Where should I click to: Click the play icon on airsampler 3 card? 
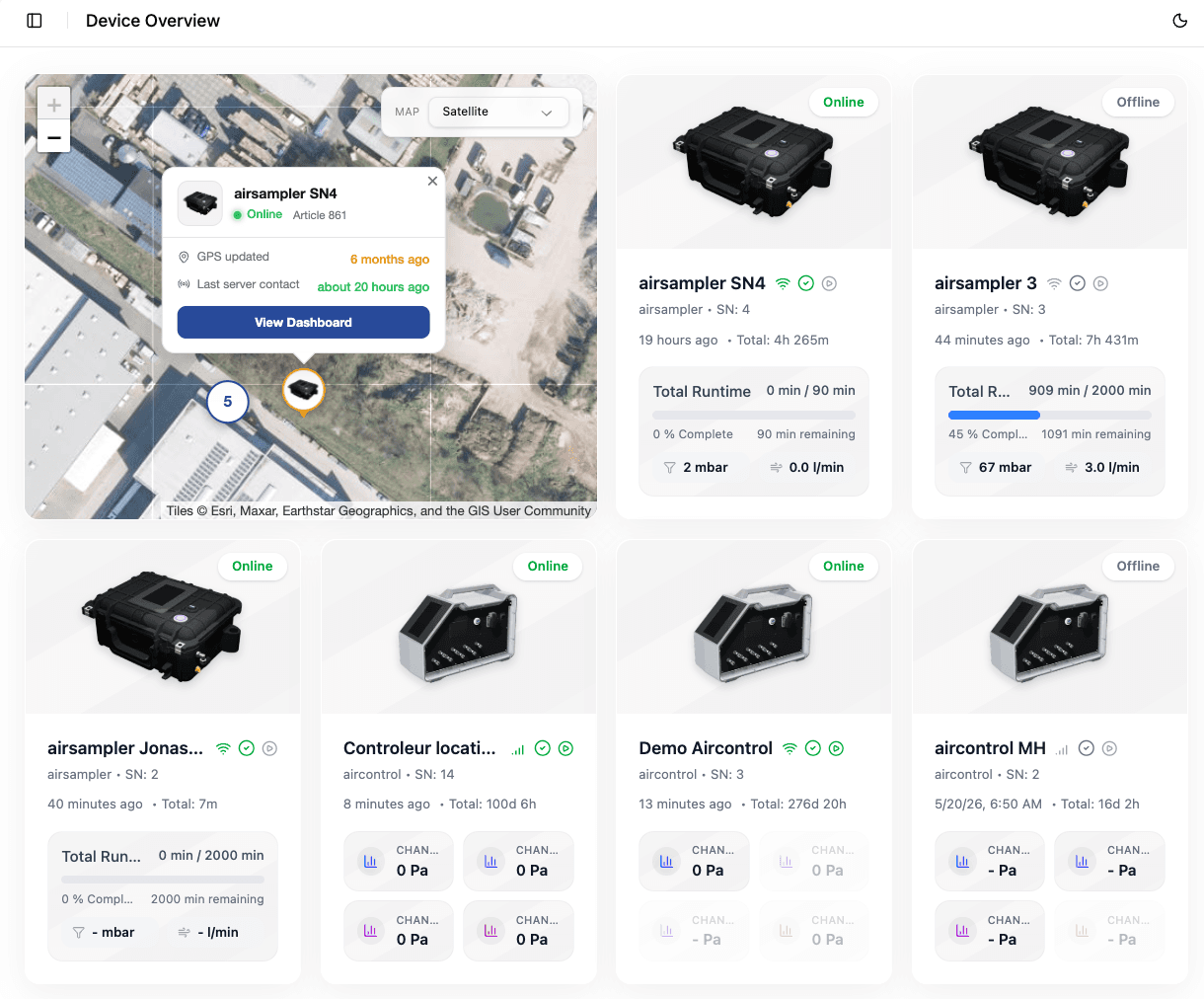coord(1101,283)
